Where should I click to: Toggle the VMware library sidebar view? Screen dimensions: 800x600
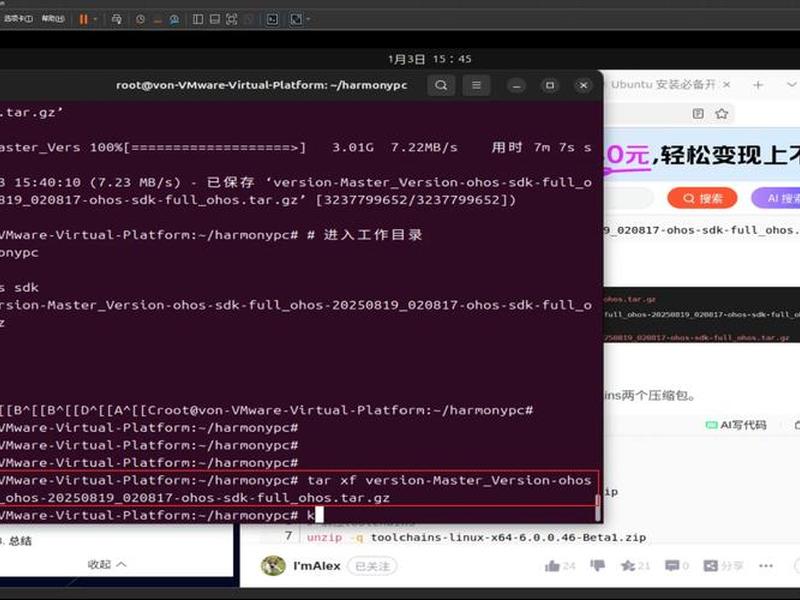pos(198,19)
